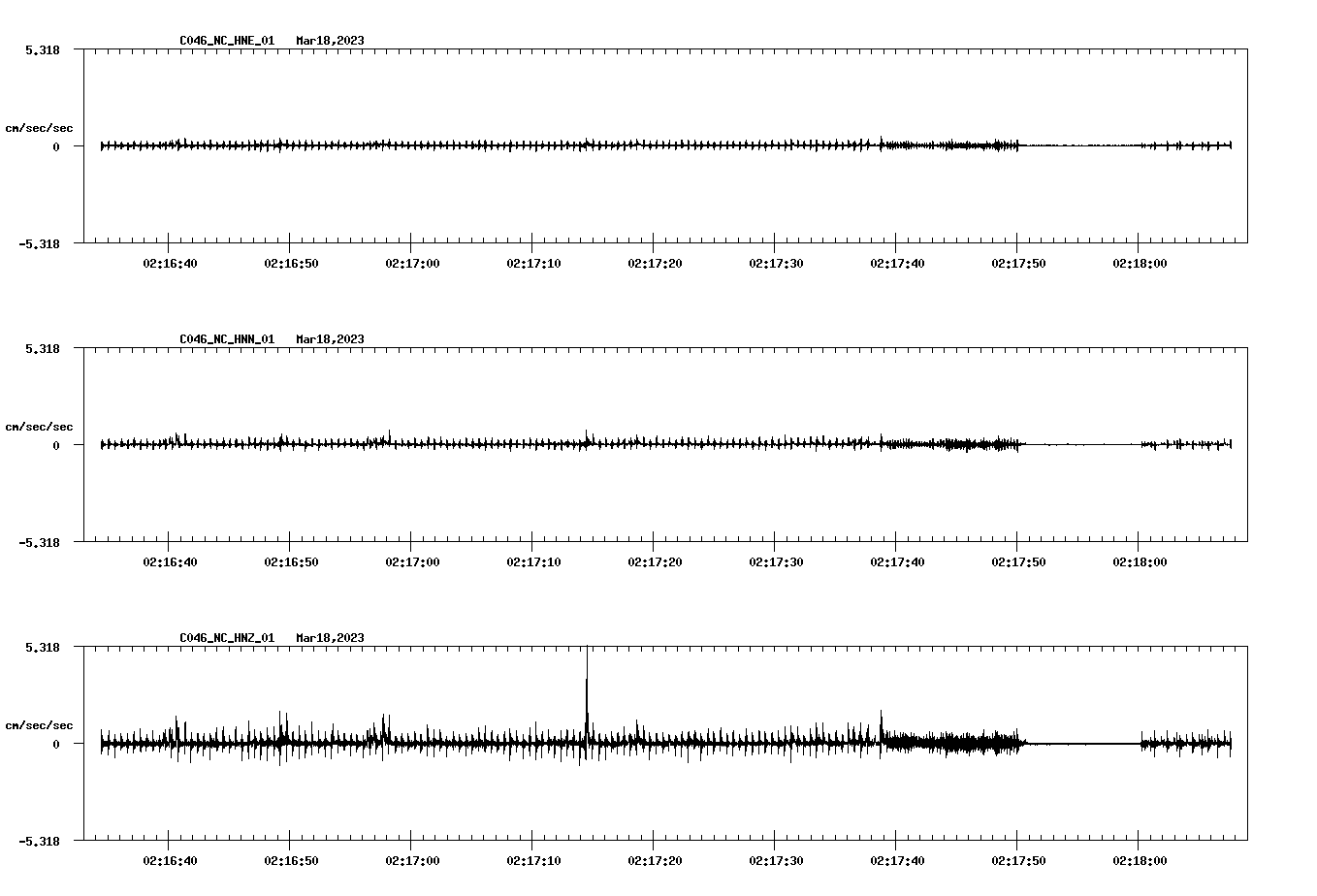This screenshot has height=896, width=1317.
Task: Click the Mar18,2023 date on the top plot
Action: pos(330,41)
